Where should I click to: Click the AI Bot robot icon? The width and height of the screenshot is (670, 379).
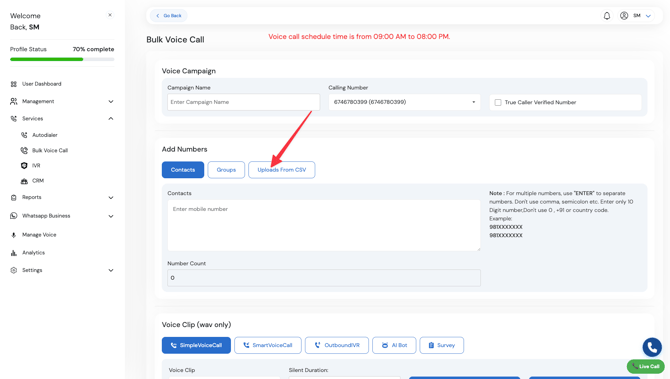[385, 345]
